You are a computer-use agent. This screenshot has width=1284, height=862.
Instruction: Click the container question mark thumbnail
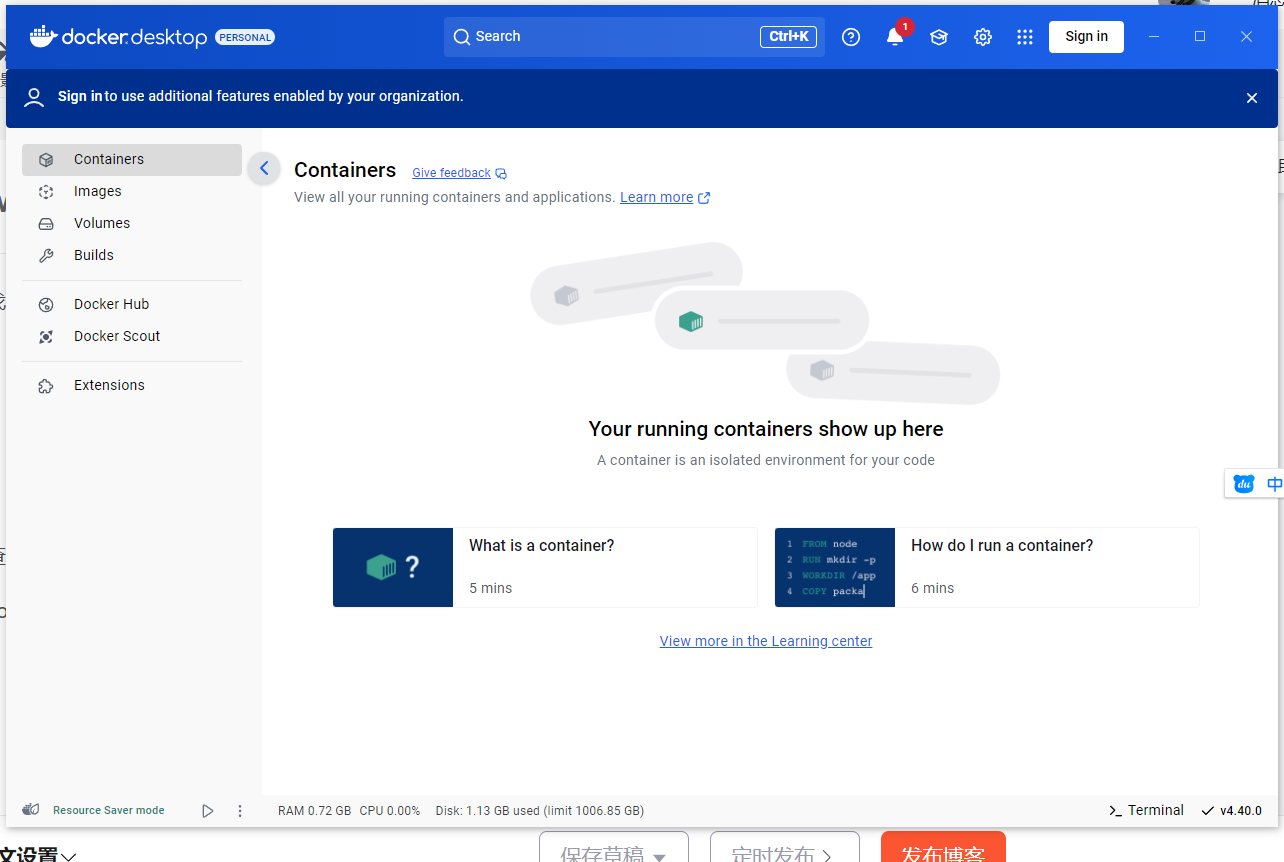(393, 567)
